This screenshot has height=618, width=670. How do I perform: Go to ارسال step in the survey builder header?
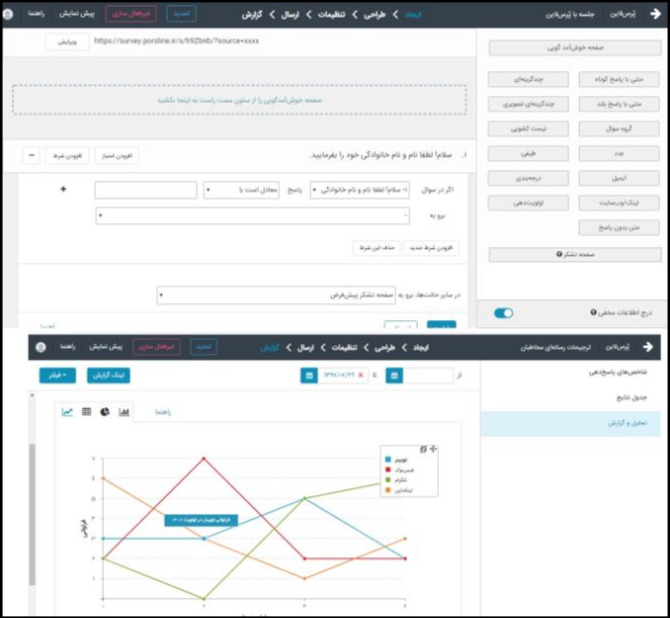point(290,15)
